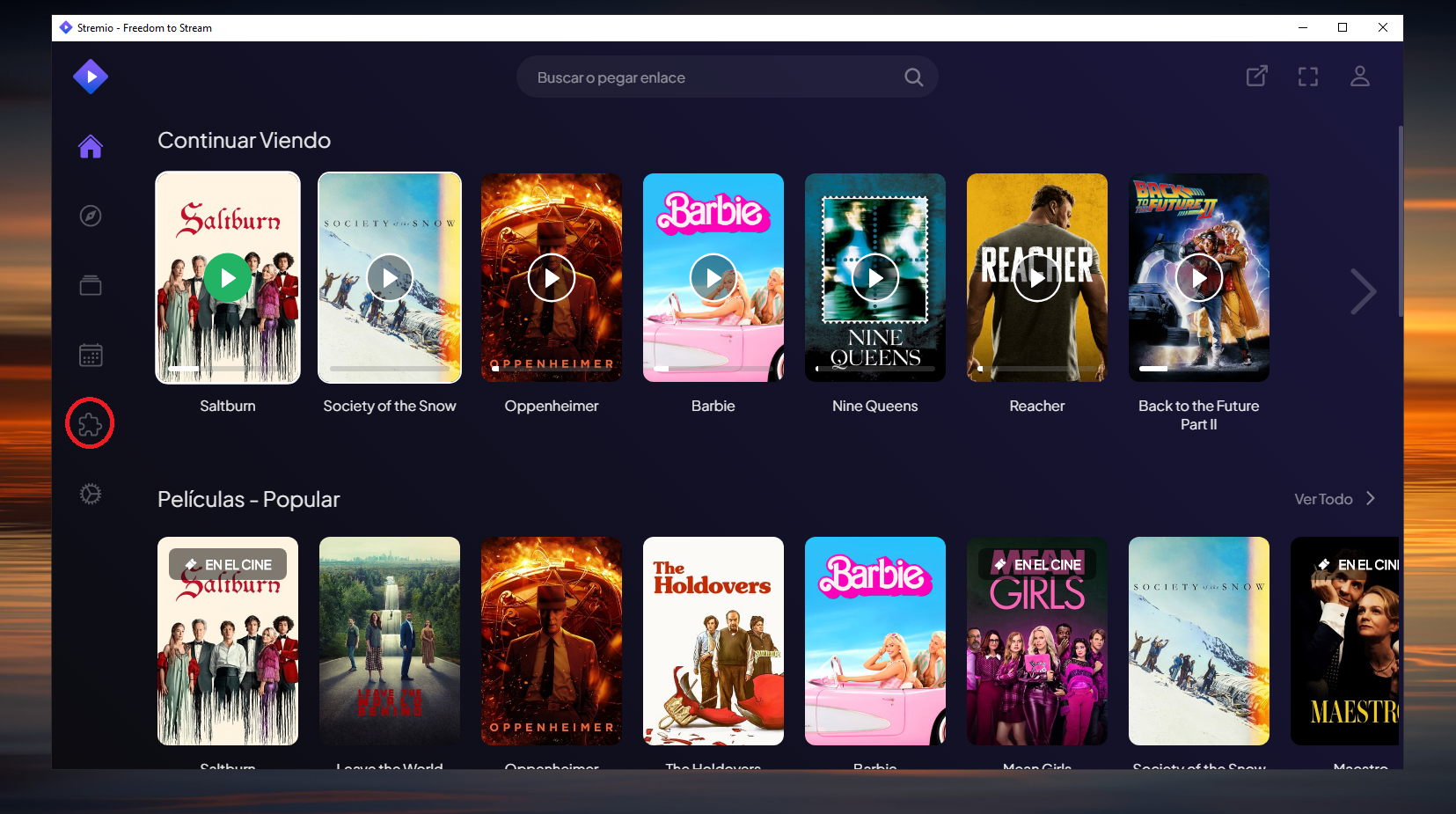Click Back to the Future progress bar
This screenshot has height=814, width=1456.
pyautogui.click(x=1198, y=369)
